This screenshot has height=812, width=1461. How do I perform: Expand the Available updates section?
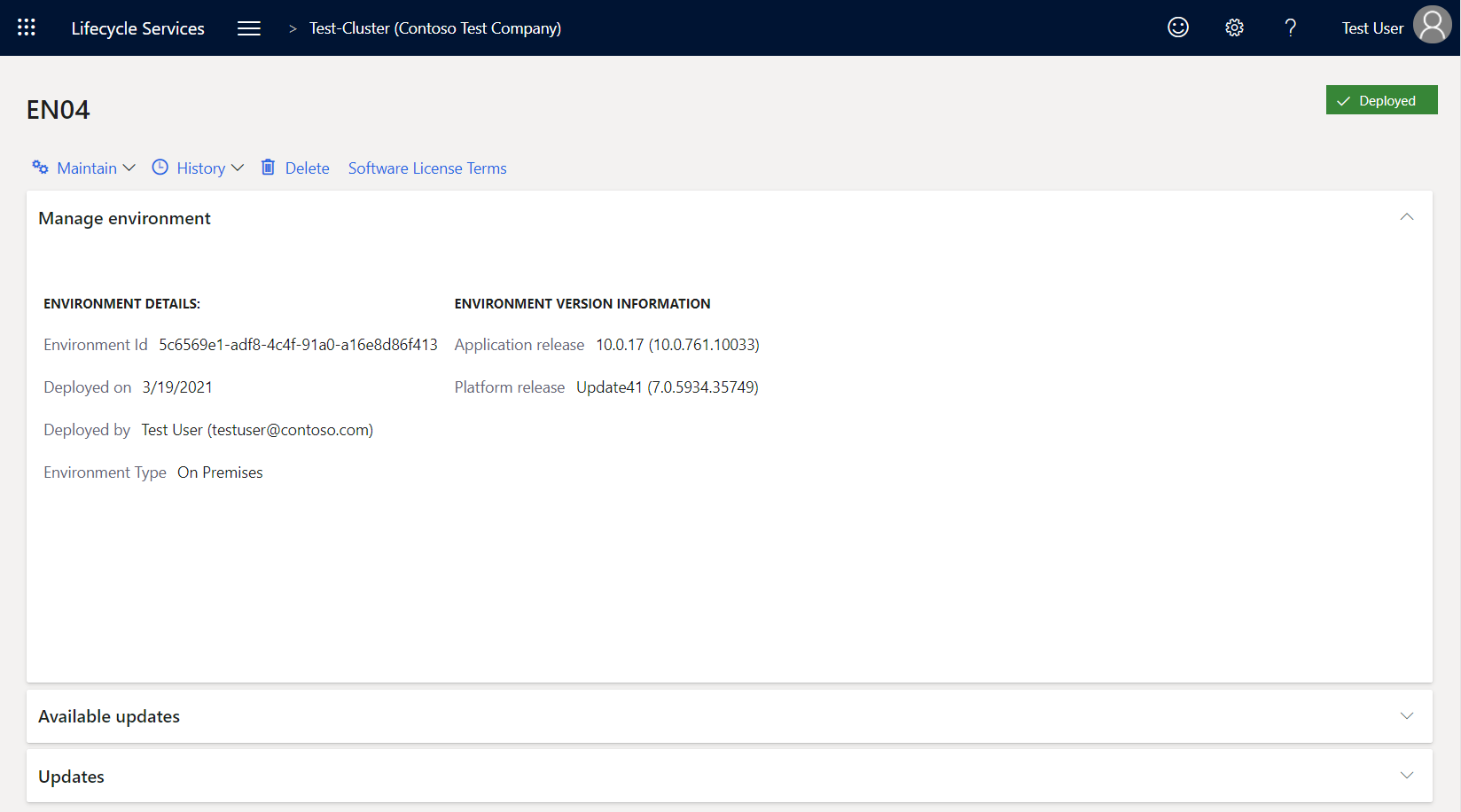pyautogui.click(x=1406, y=715)
